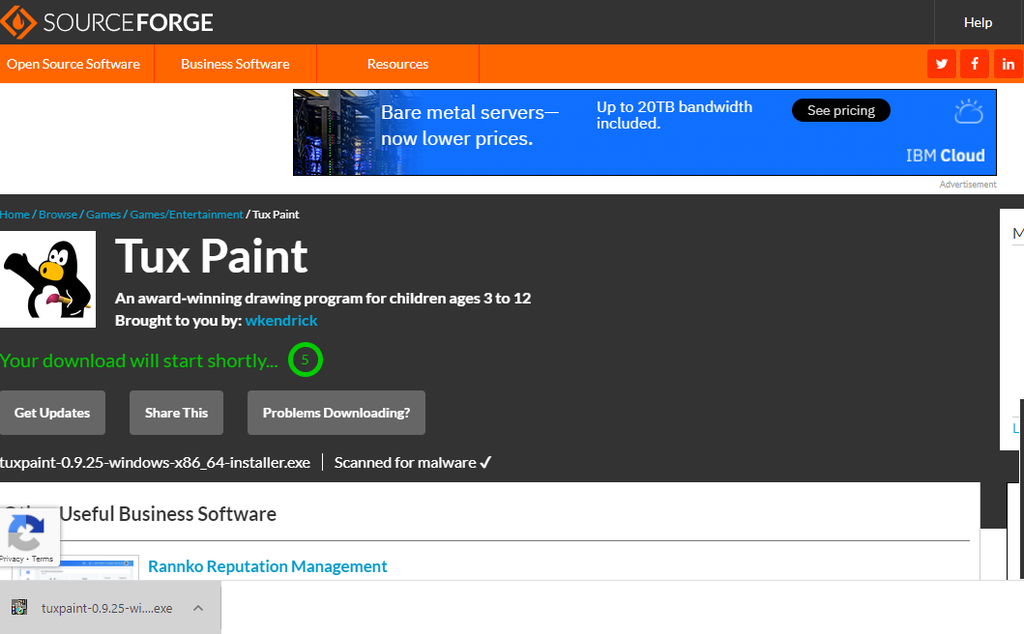
Task: Click the downloaded exe file icon
Action: tap(19, 607)
